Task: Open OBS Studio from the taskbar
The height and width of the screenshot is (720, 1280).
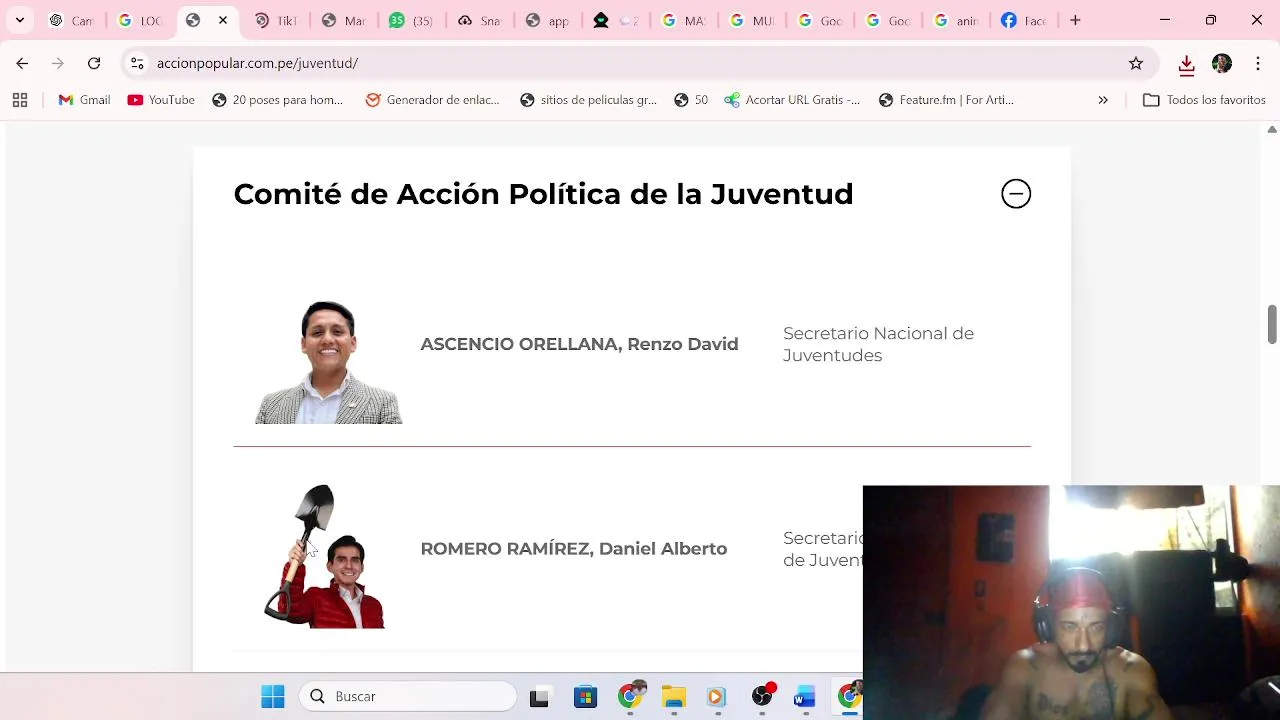Action: (x=763, y=695)
